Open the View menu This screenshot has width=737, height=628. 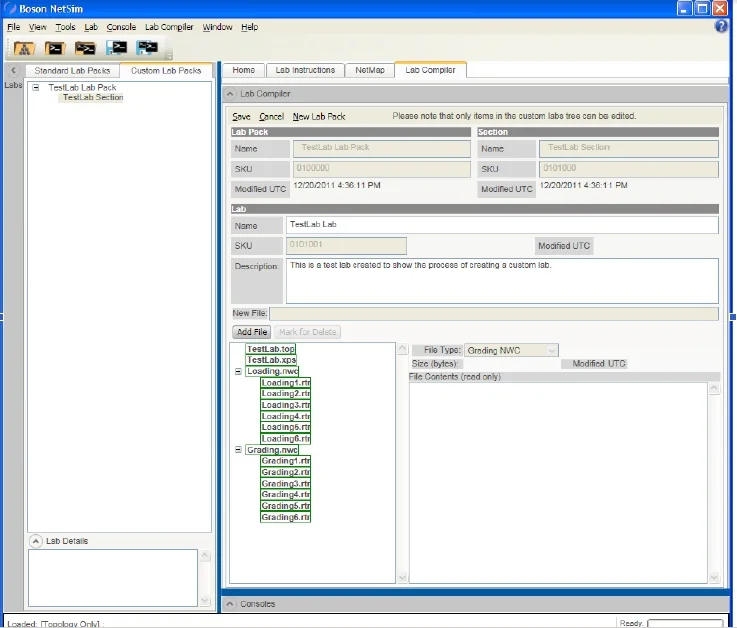(38, 27)
